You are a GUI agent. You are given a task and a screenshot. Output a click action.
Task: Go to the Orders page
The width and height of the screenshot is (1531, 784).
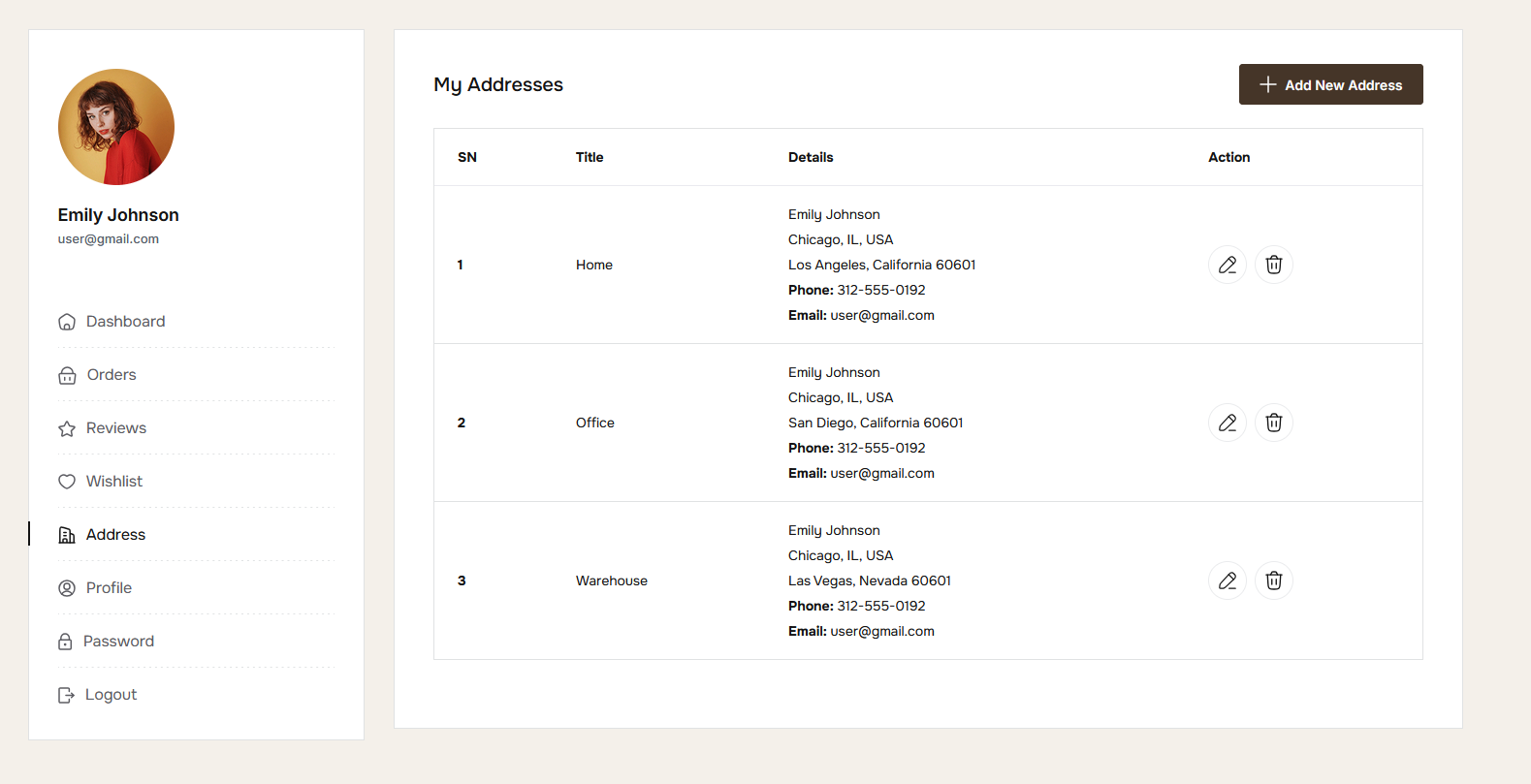coord(112,375)
